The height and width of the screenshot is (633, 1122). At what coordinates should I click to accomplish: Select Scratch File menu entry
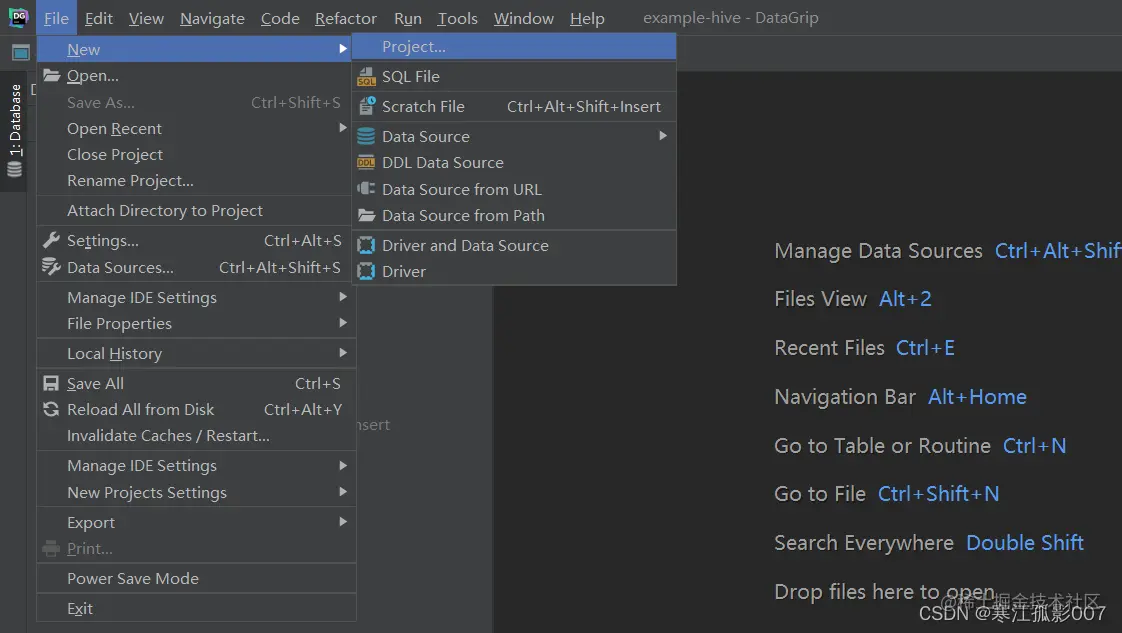pyautogui.click(x=514, y=106)
